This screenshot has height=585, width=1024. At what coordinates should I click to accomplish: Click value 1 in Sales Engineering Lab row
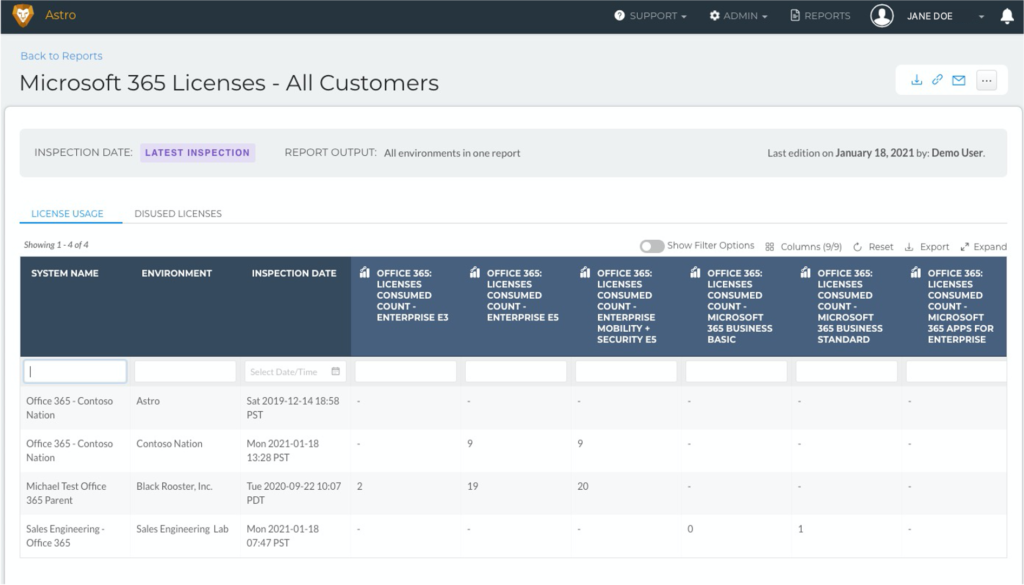tap(801, 529)
